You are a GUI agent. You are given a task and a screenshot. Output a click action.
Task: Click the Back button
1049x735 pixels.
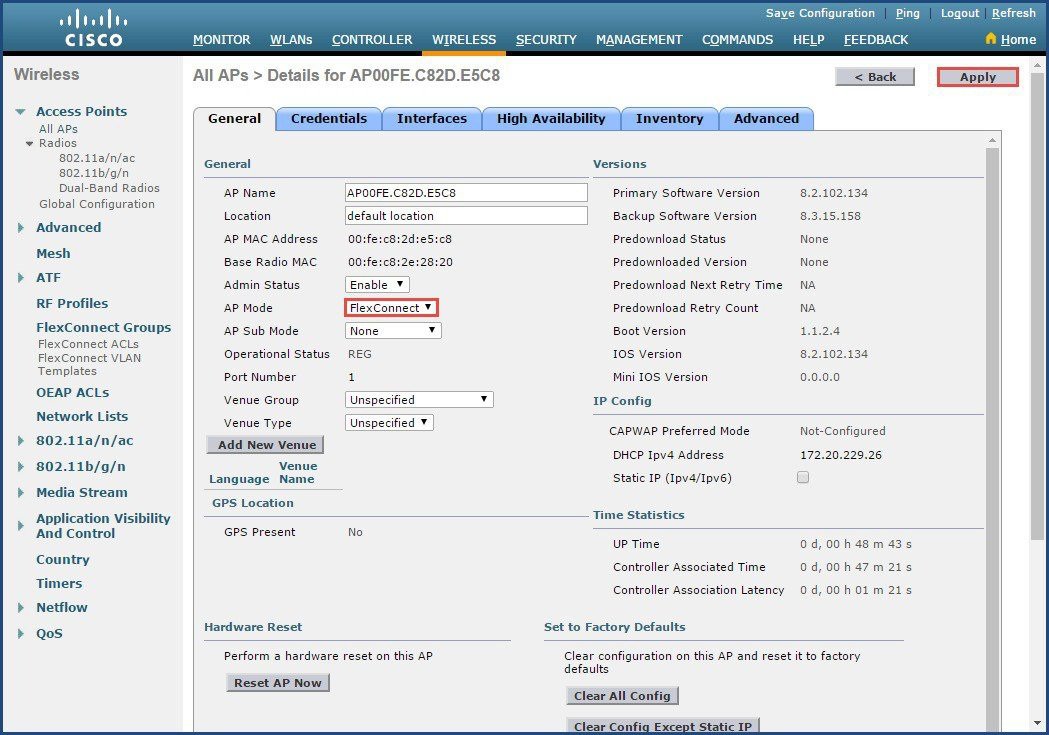click(x=874, y=77)
